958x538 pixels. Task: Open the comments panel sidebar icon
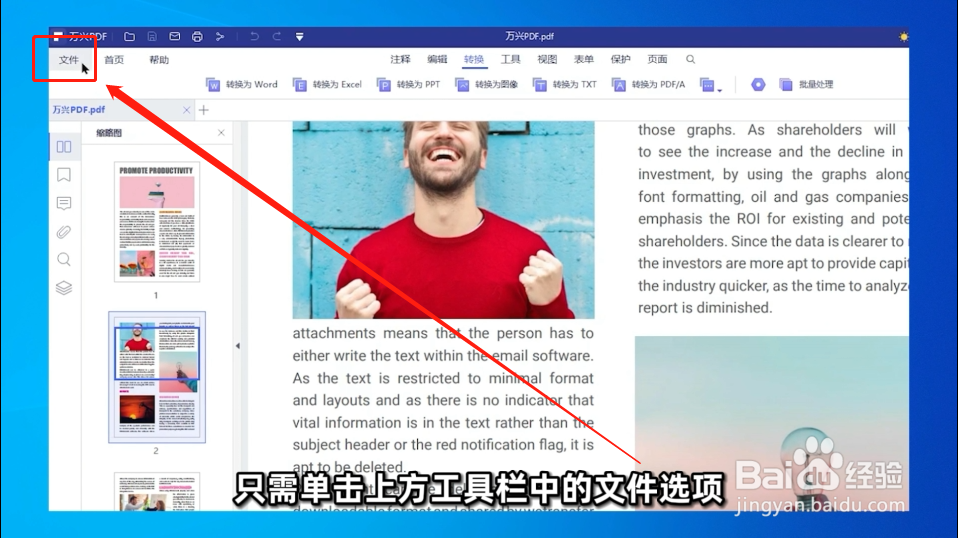(64, 203)
